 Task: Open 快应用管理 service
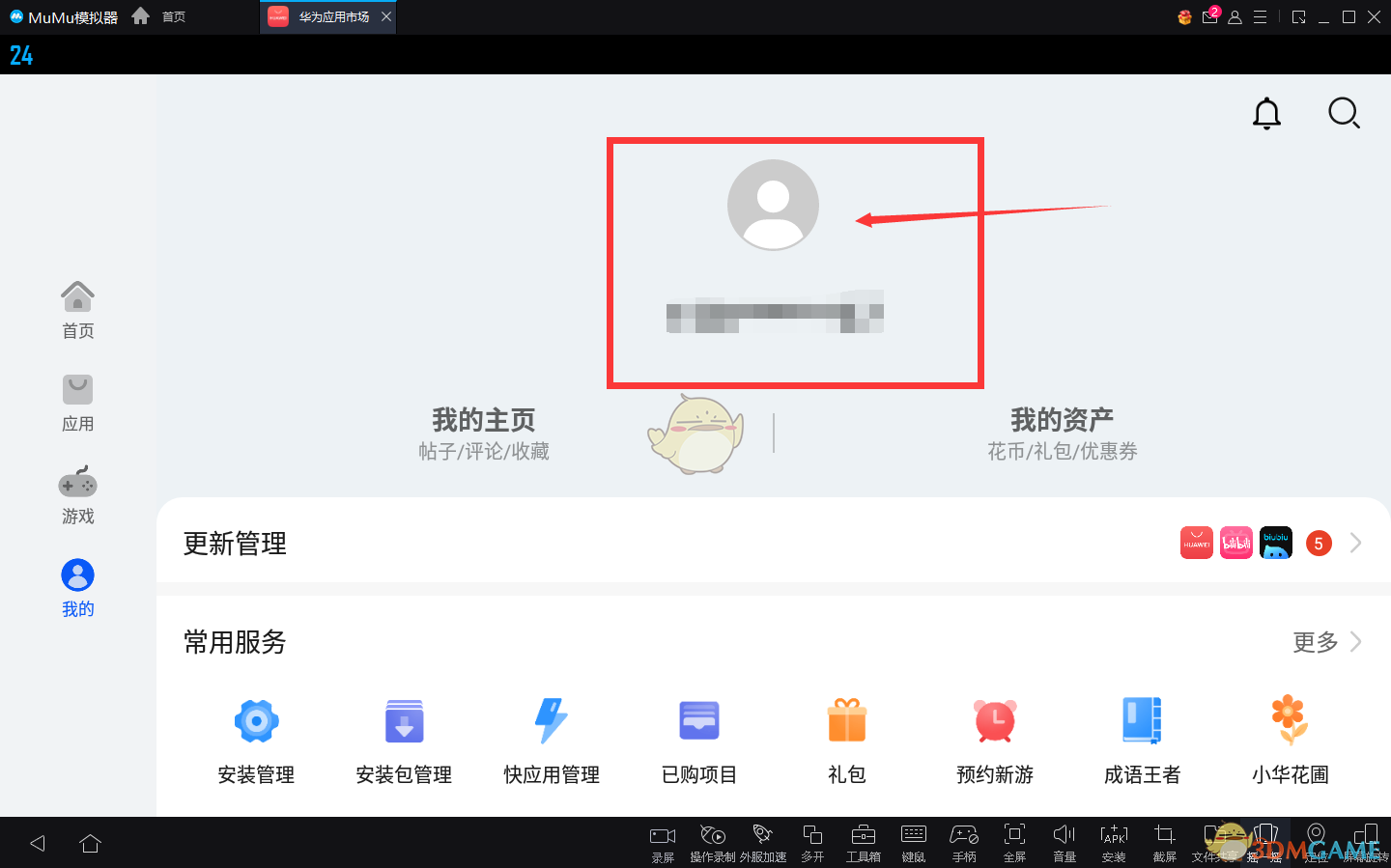tap(552, 742)
